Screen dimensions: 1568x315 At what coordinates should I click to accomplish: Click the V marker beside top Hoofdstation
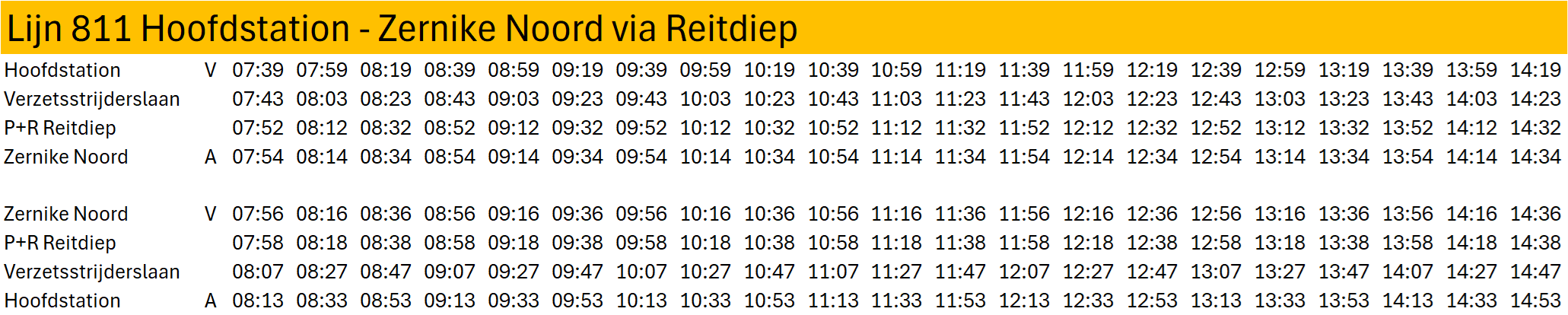[211, 70]
